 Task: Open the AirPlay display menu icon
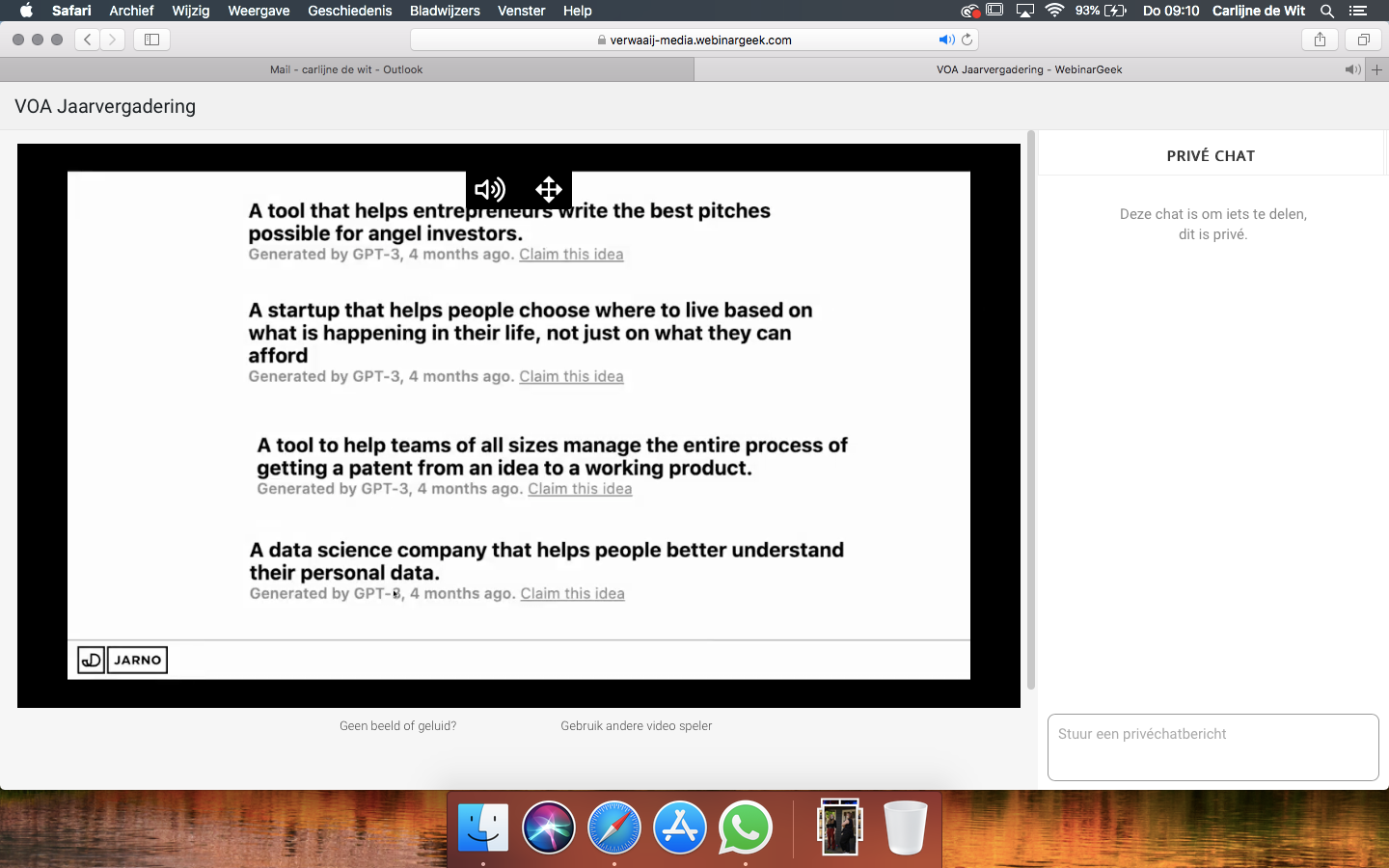pyautogui.click(x=1025, y=11)
